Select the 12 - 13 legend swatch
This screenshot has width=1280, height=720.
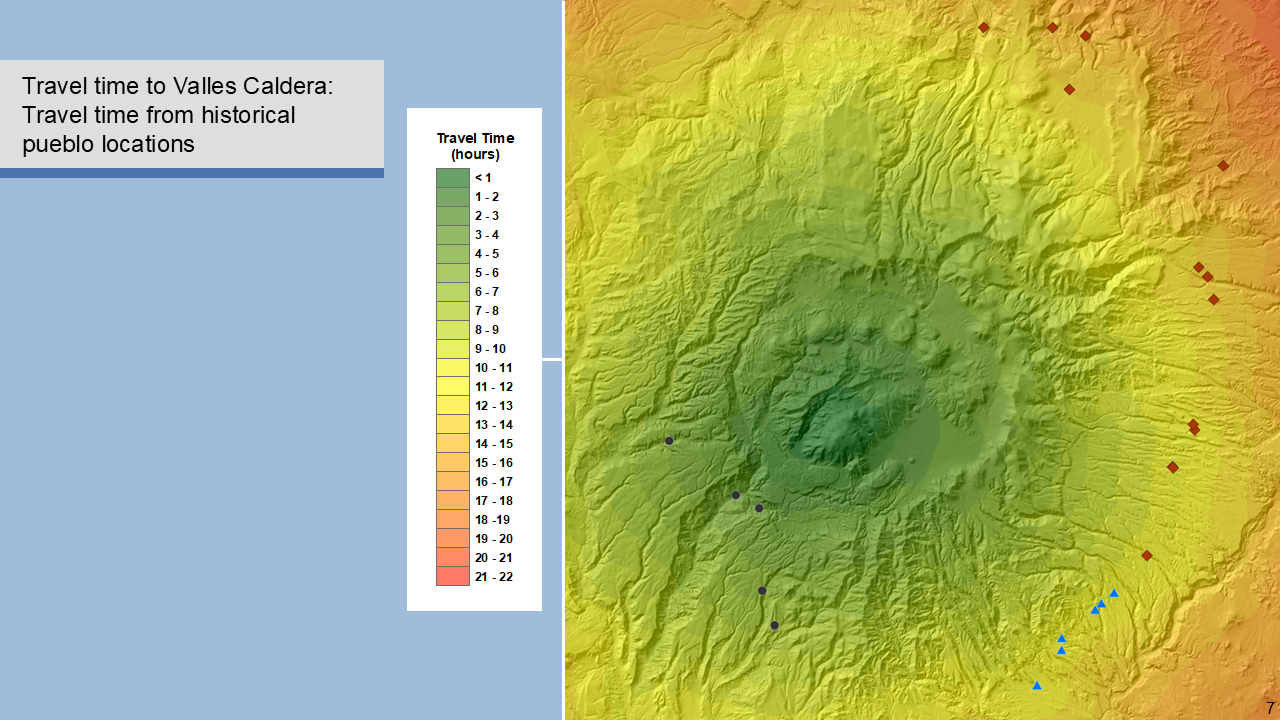[x=453, y=406]
